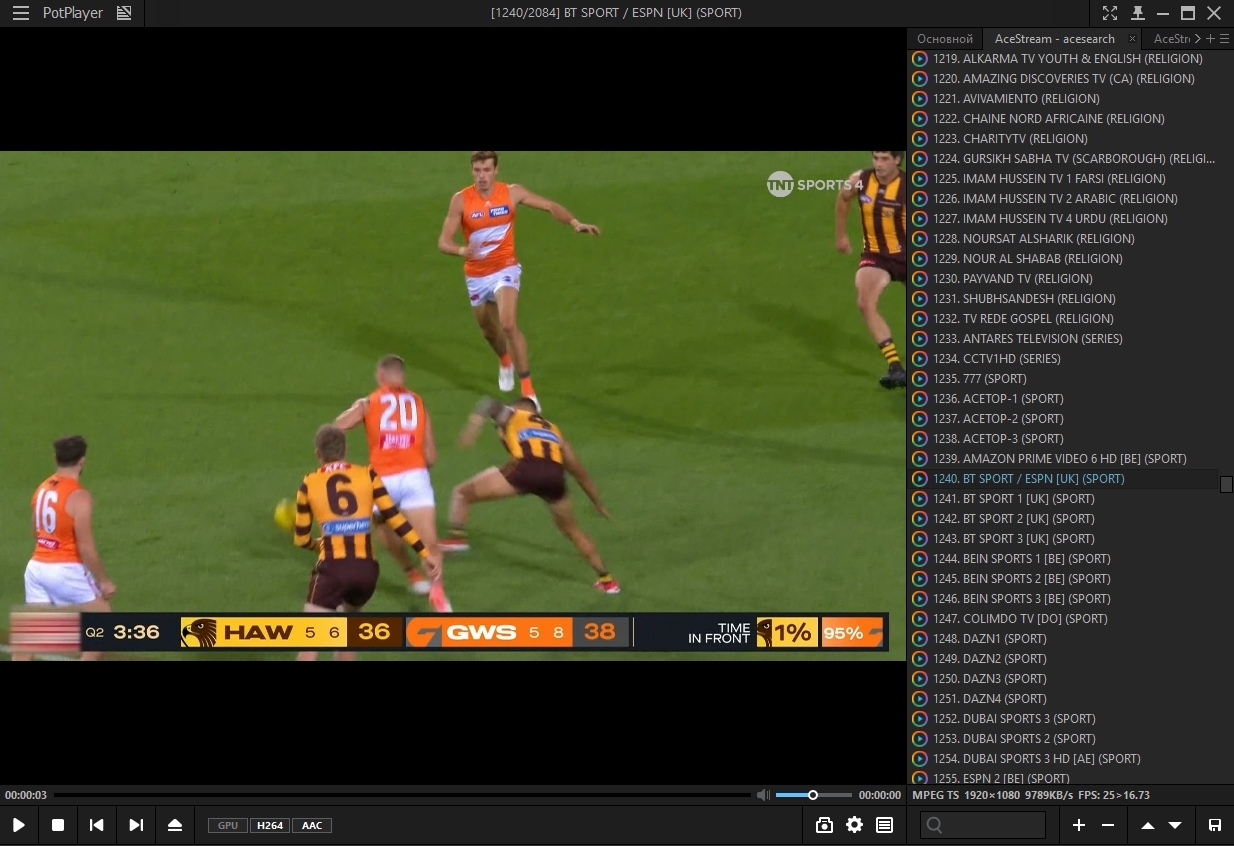
Task: Select 1220. AMAZING DISCOVERIES TV (CA)
Action: pos(1064,79)
